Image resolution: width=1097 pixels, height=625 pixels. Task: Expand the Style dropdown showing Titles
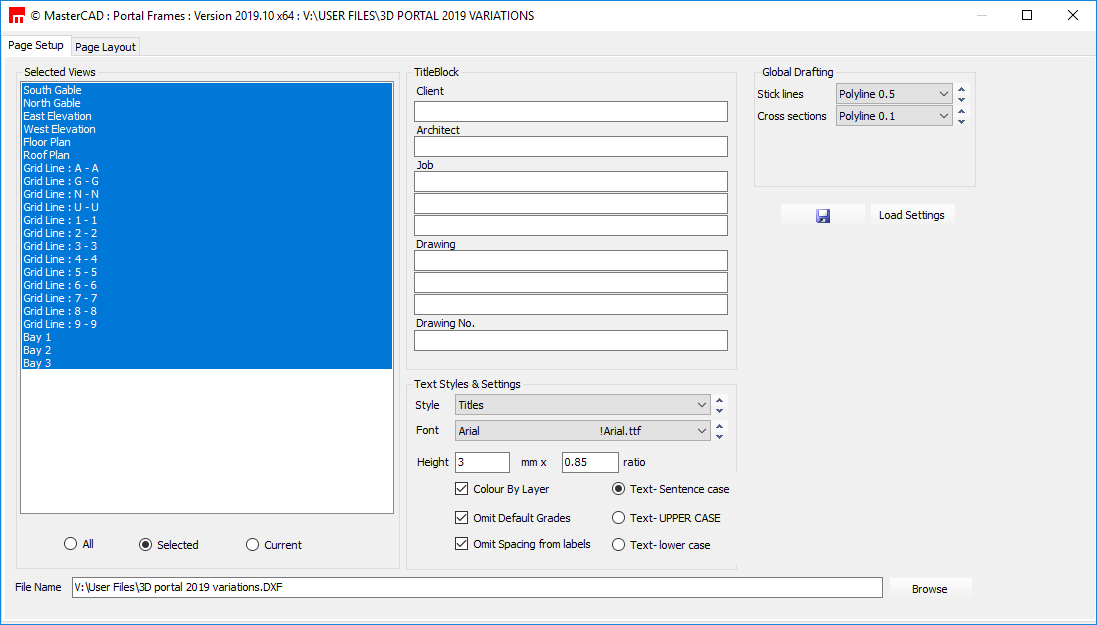[582, 405]
